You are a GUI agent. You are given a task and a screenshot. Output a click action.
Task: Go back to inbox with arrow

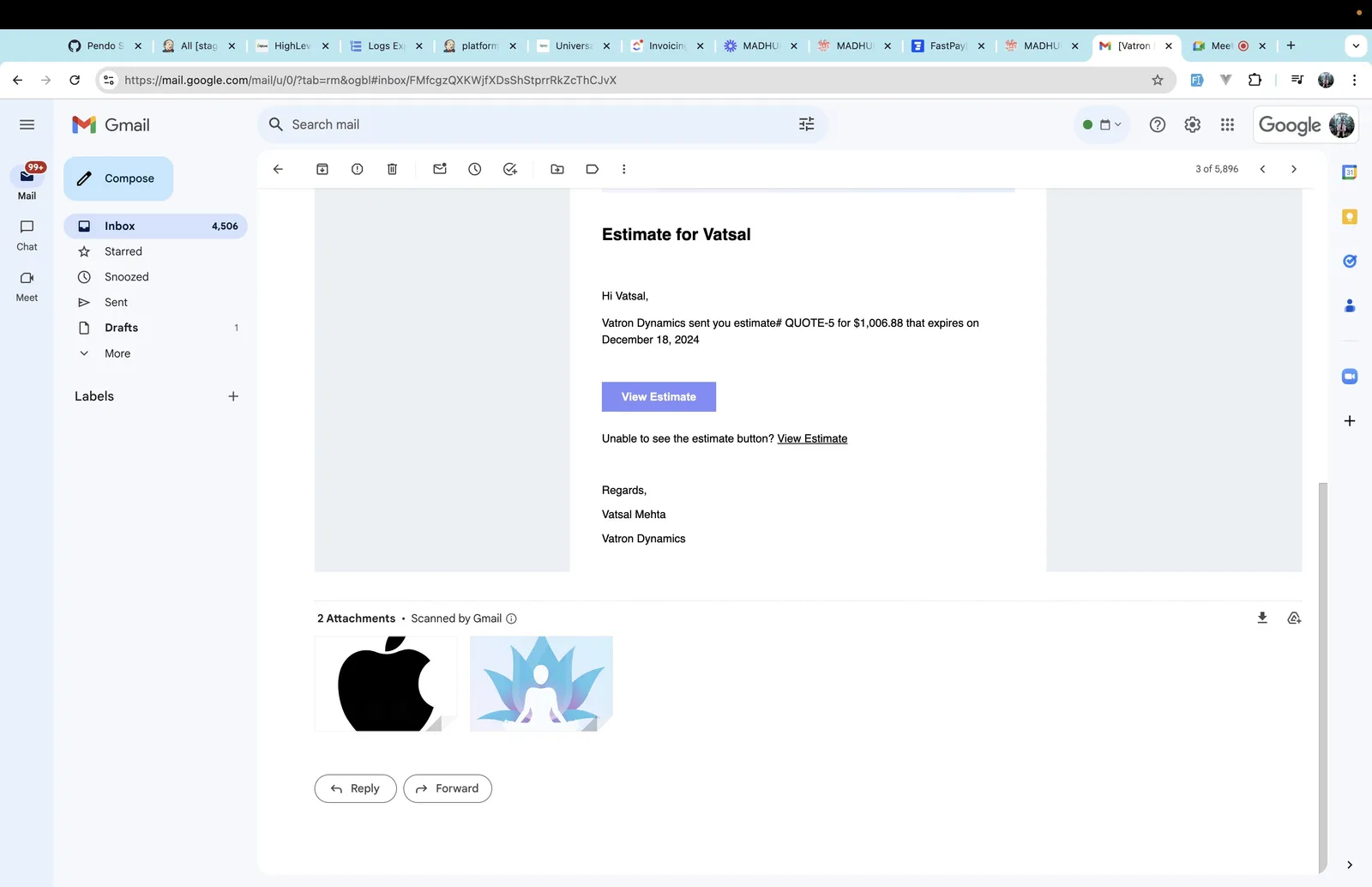tap(278, 170)
